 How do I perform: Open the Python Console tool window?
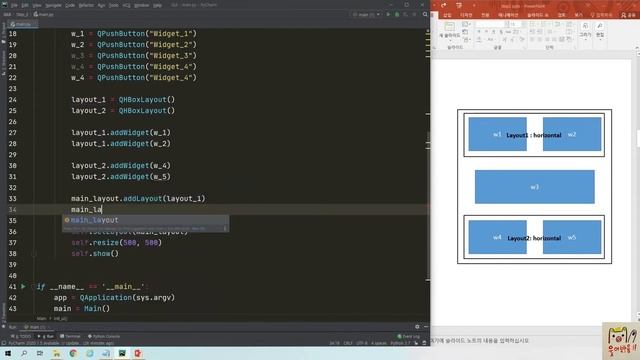point(104,336)
